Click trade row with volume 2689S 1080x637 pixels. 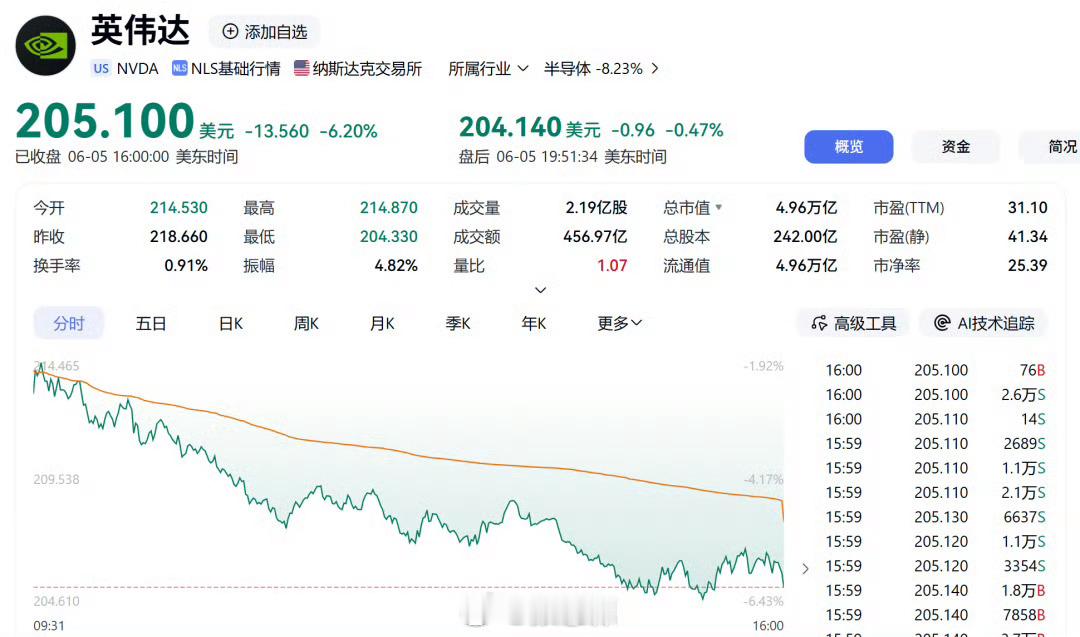(x=935, y=443)
